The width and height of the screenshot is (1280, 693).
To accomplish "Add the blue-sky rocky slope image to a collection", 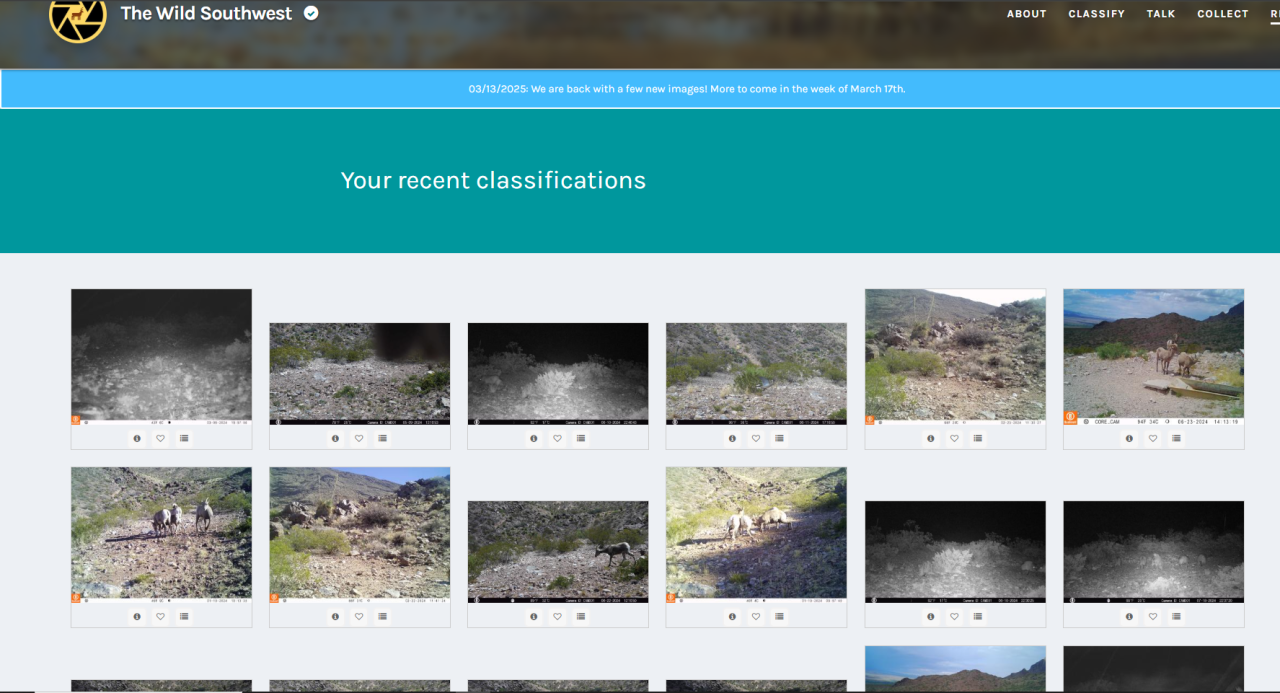I will [x=382, y=617].
